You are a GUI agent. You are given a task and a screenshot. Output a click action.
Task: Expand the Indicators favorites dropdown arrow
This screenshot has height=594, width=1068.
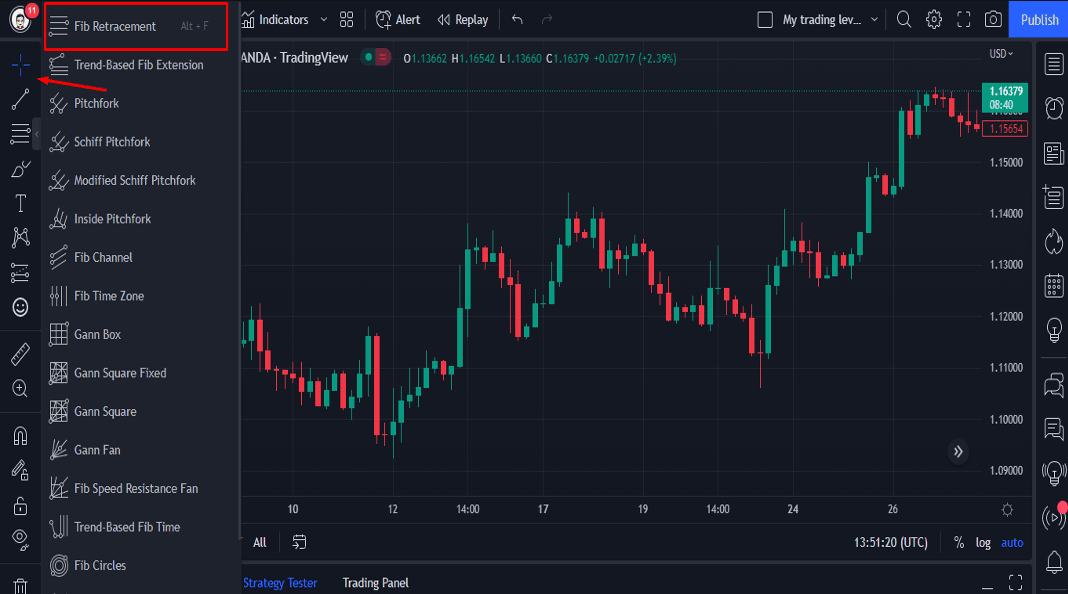click(x=323, y=20)
